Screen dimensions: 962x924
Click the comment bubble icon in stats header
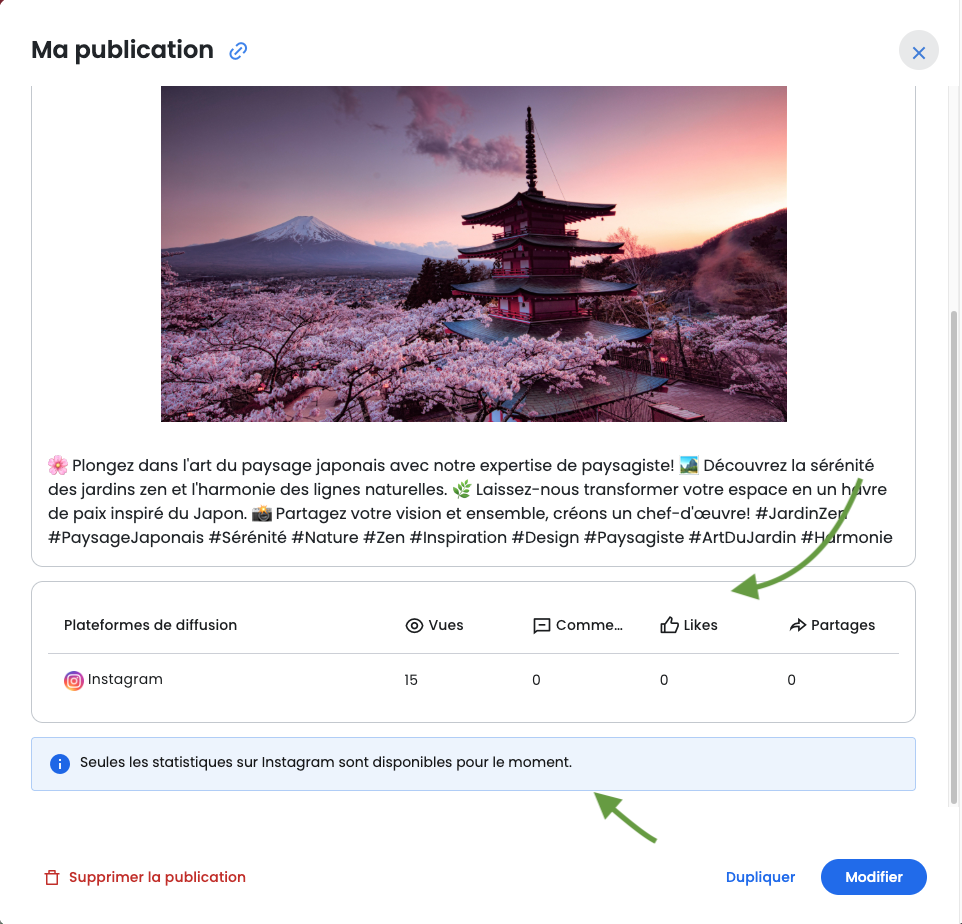[542, 626]
